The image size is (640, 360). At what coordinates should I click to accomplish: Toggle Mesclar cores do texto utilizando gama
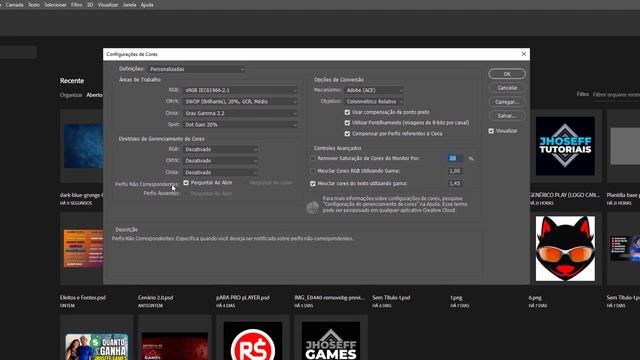tap(313, 184)
